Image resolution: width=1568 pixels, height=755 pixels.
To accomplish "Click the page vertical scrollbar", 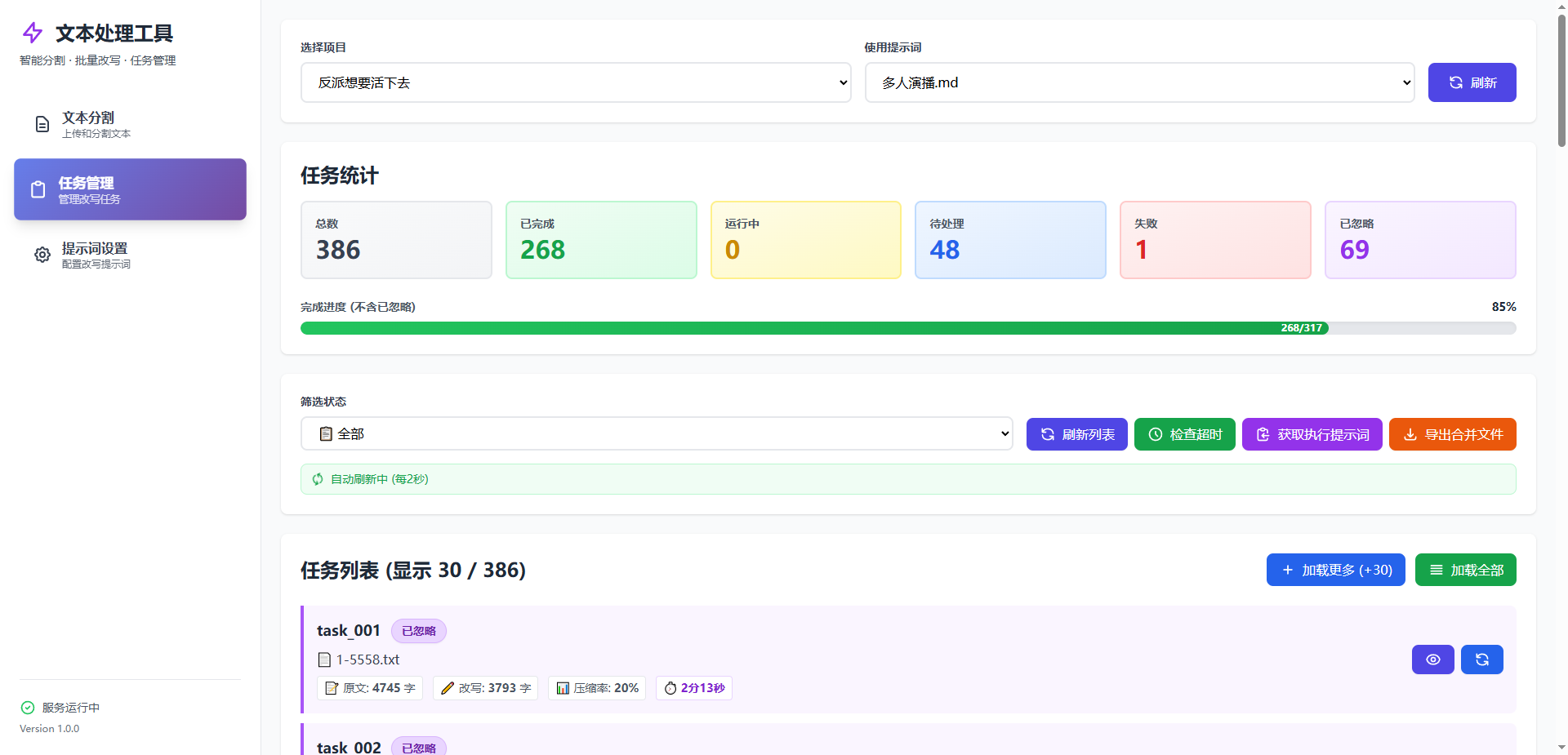I will 1561,82.
